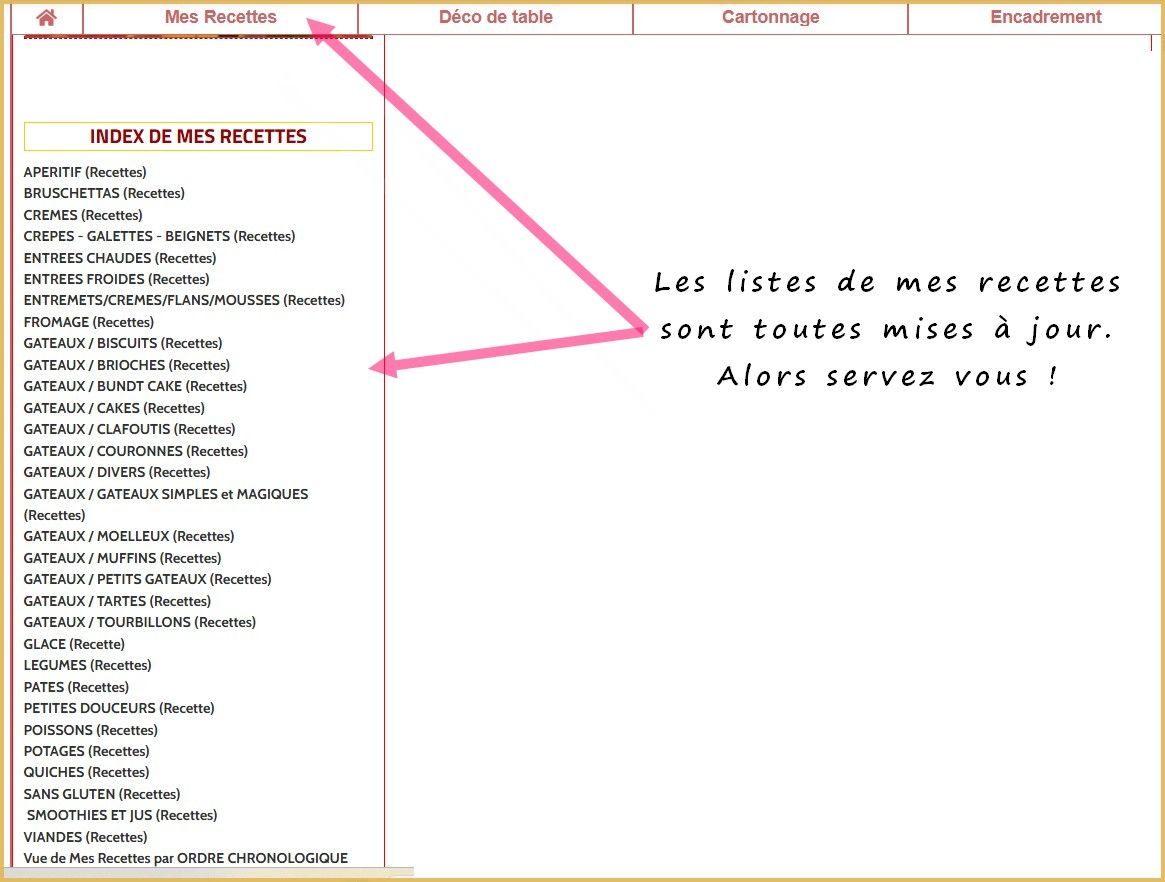Open SMOOTHIES ET JUS recipes
Viewport: 1165px width, 882px height.
122,815
